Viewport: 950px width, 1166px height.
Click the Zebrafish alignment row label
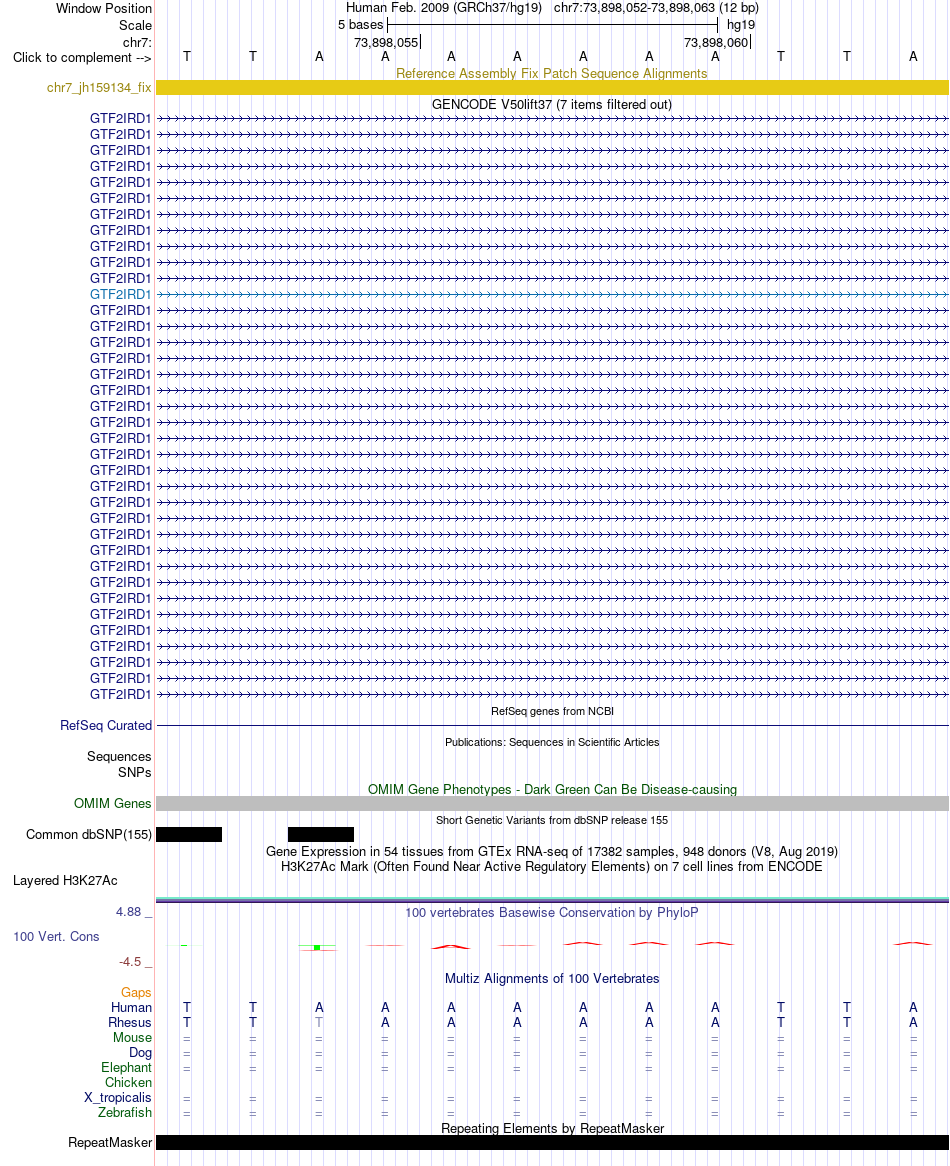[124, 1113]
